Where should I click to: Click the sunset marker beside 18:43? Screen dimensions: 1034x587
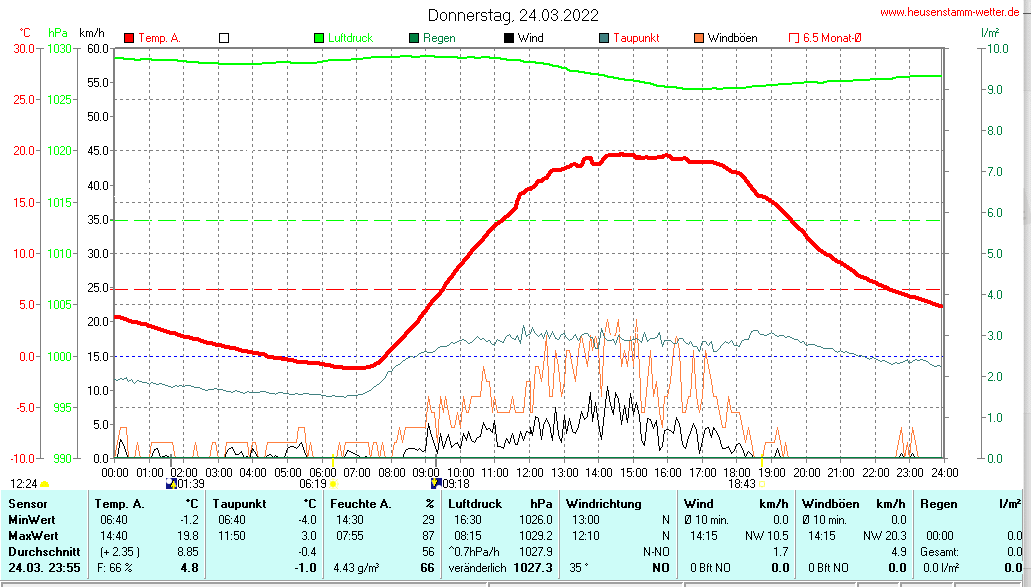pos(764,484)
